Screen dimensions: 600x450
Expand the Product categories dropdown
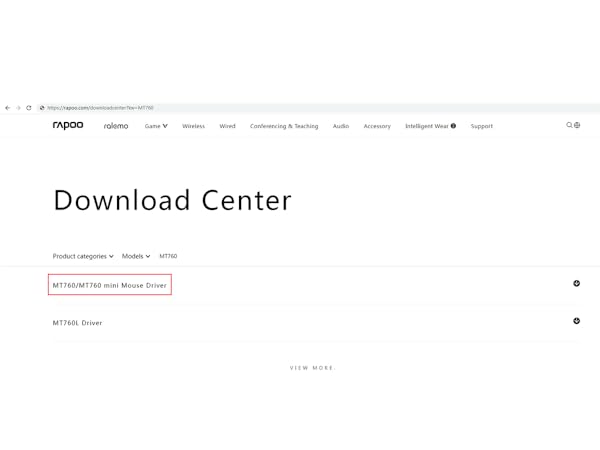point(83,256)
